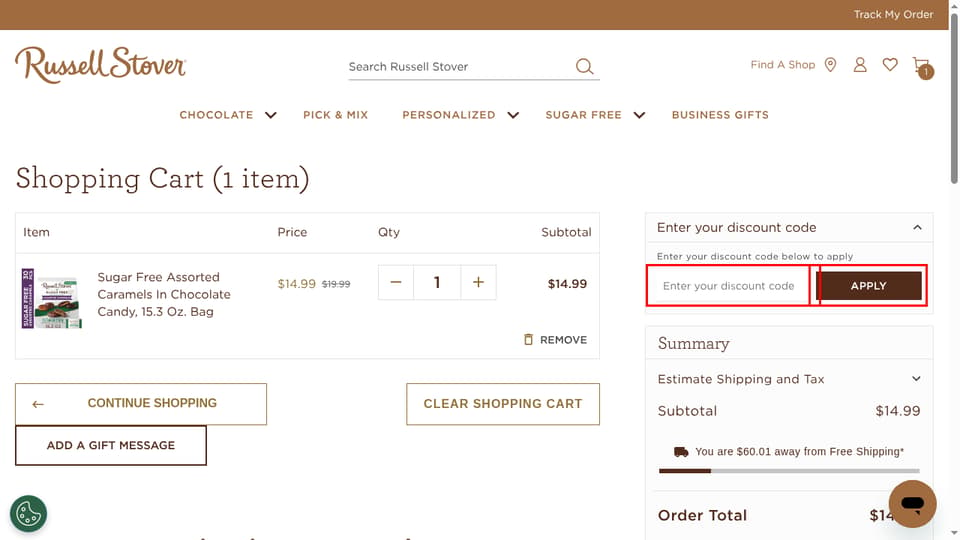Apply the discount code
The width and height of the screenshot is (960, 540).
[868, 286]
